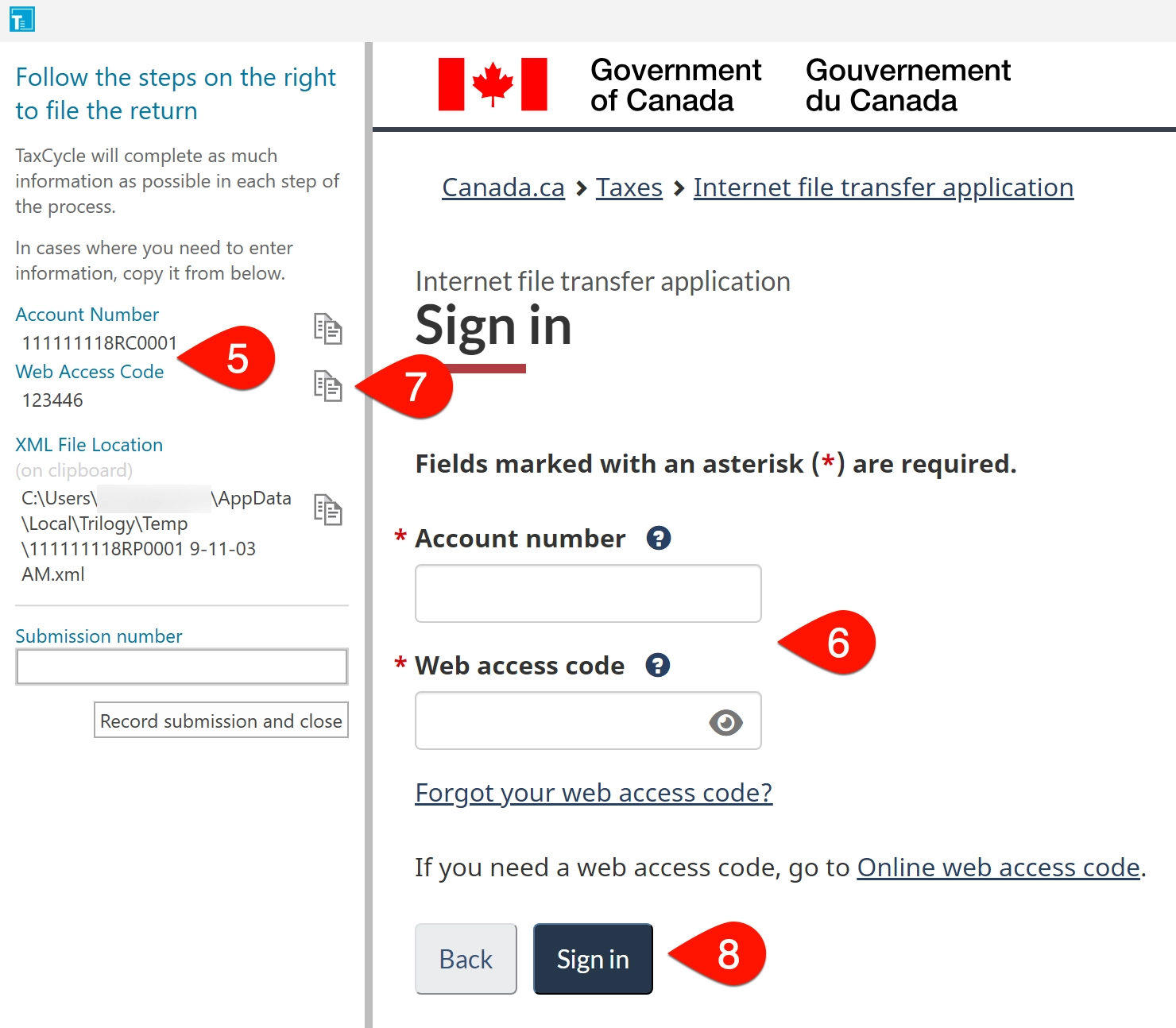Copy the Account Number to clipboard
Image resolution: width=1176 pixels, height=1028 pixels.
(x=327, y=328)
